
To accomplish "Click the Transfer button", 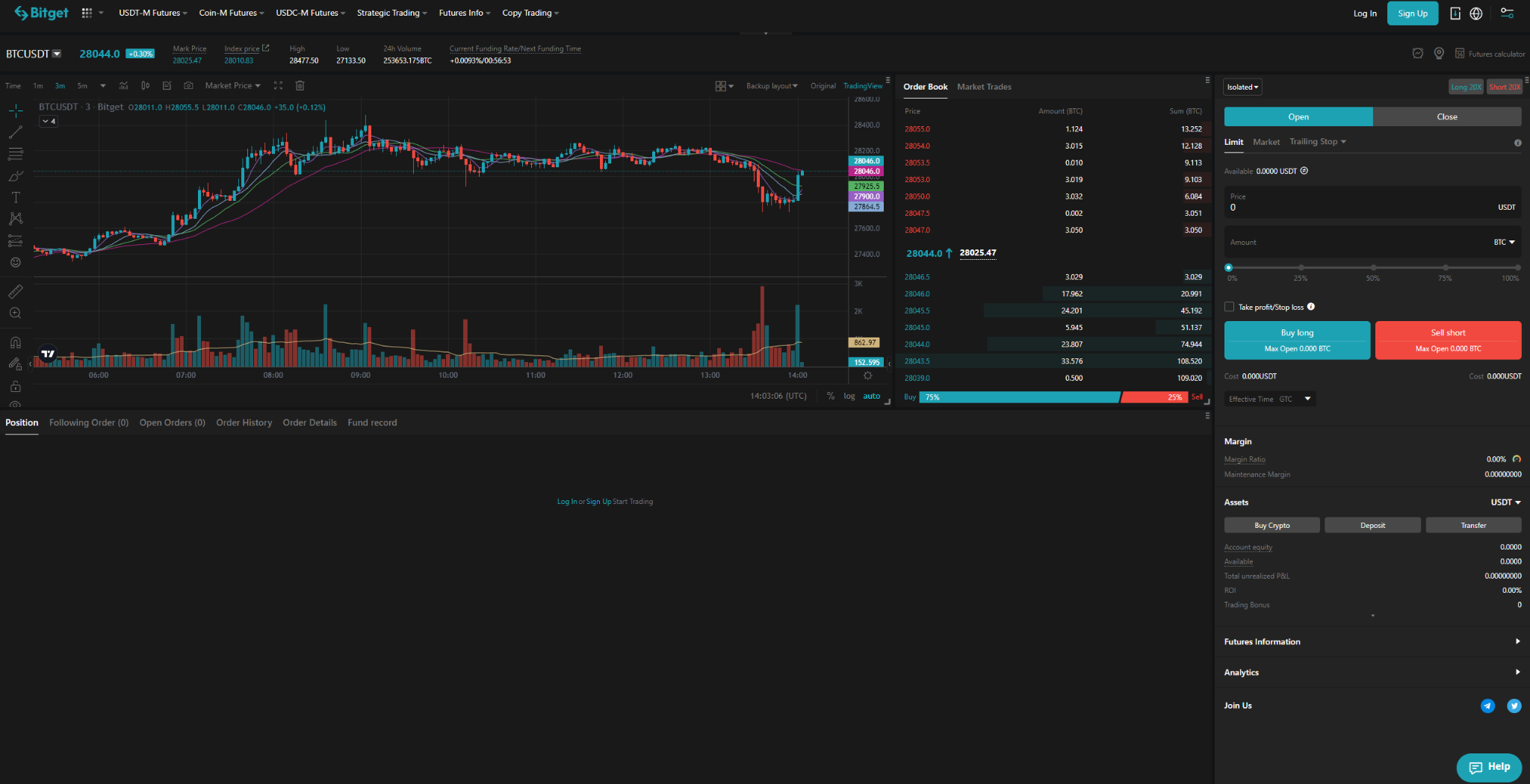I will (1473, 526).
